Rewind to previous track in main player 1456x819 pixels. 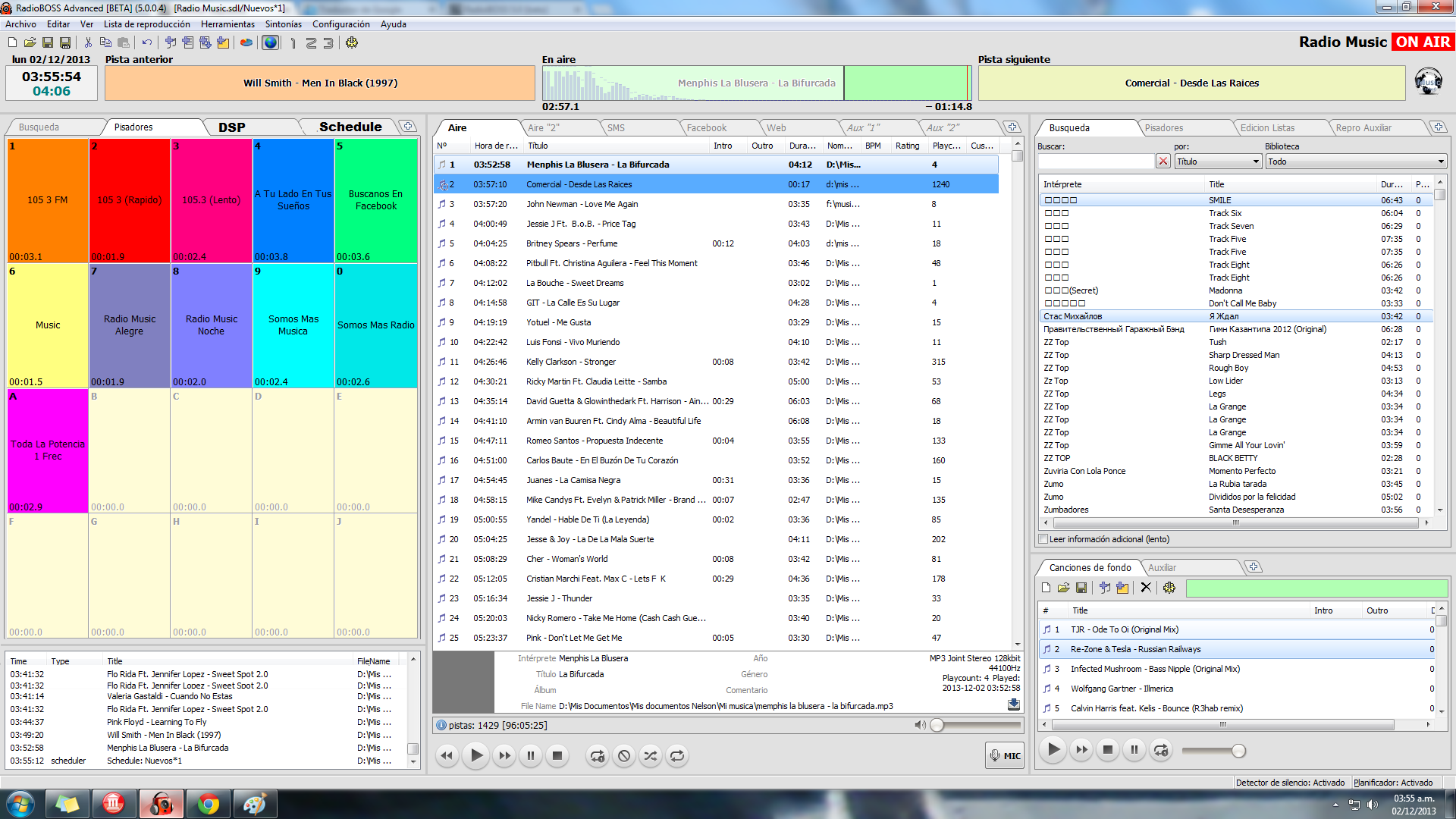[x=447, y=755]
